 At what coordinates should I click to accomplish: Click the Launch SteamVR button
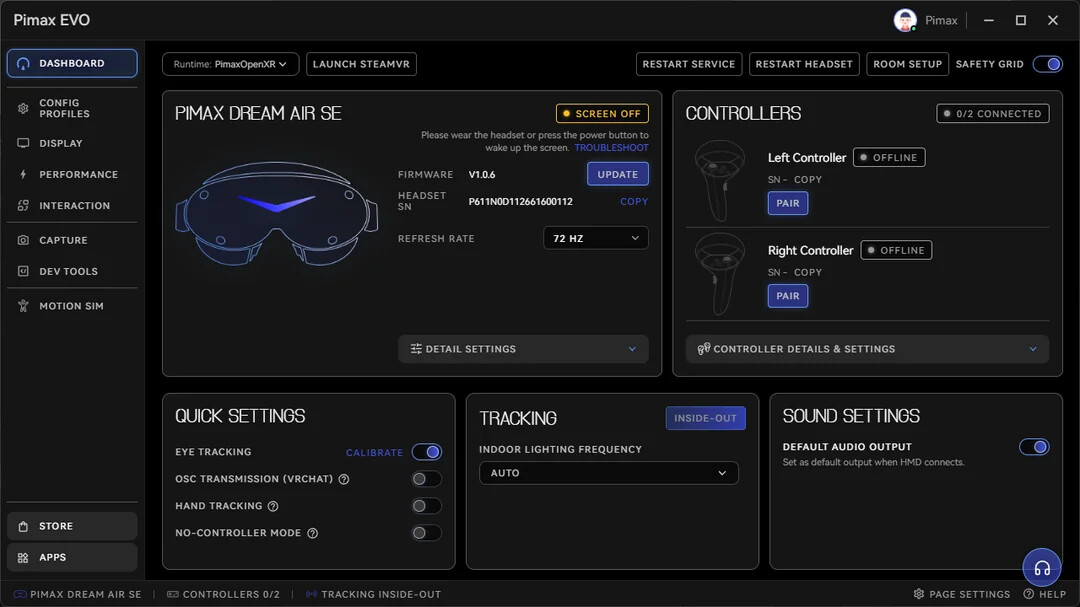361,64
